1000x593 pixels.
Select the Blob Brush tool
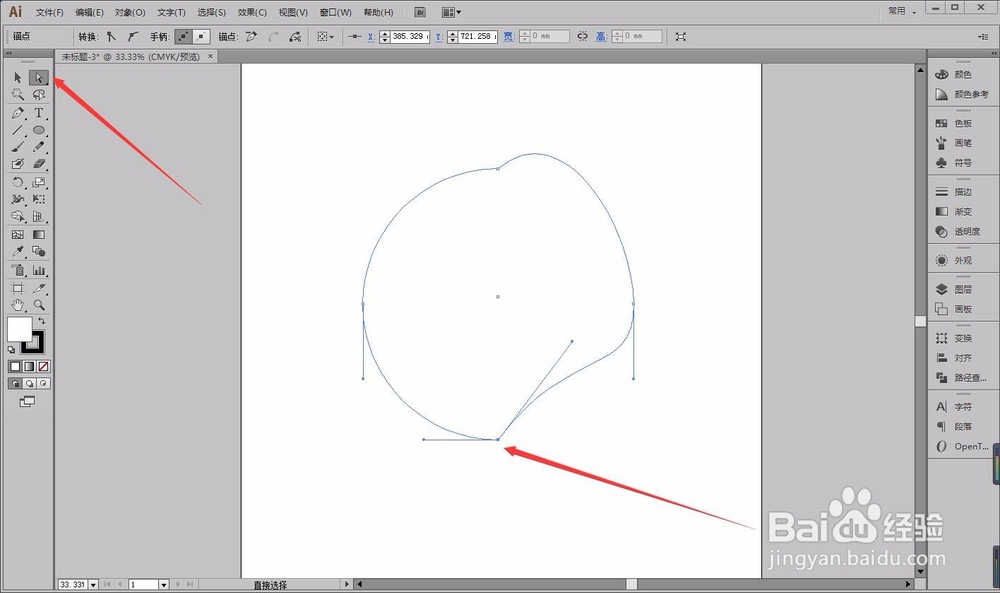click(17, 164)
